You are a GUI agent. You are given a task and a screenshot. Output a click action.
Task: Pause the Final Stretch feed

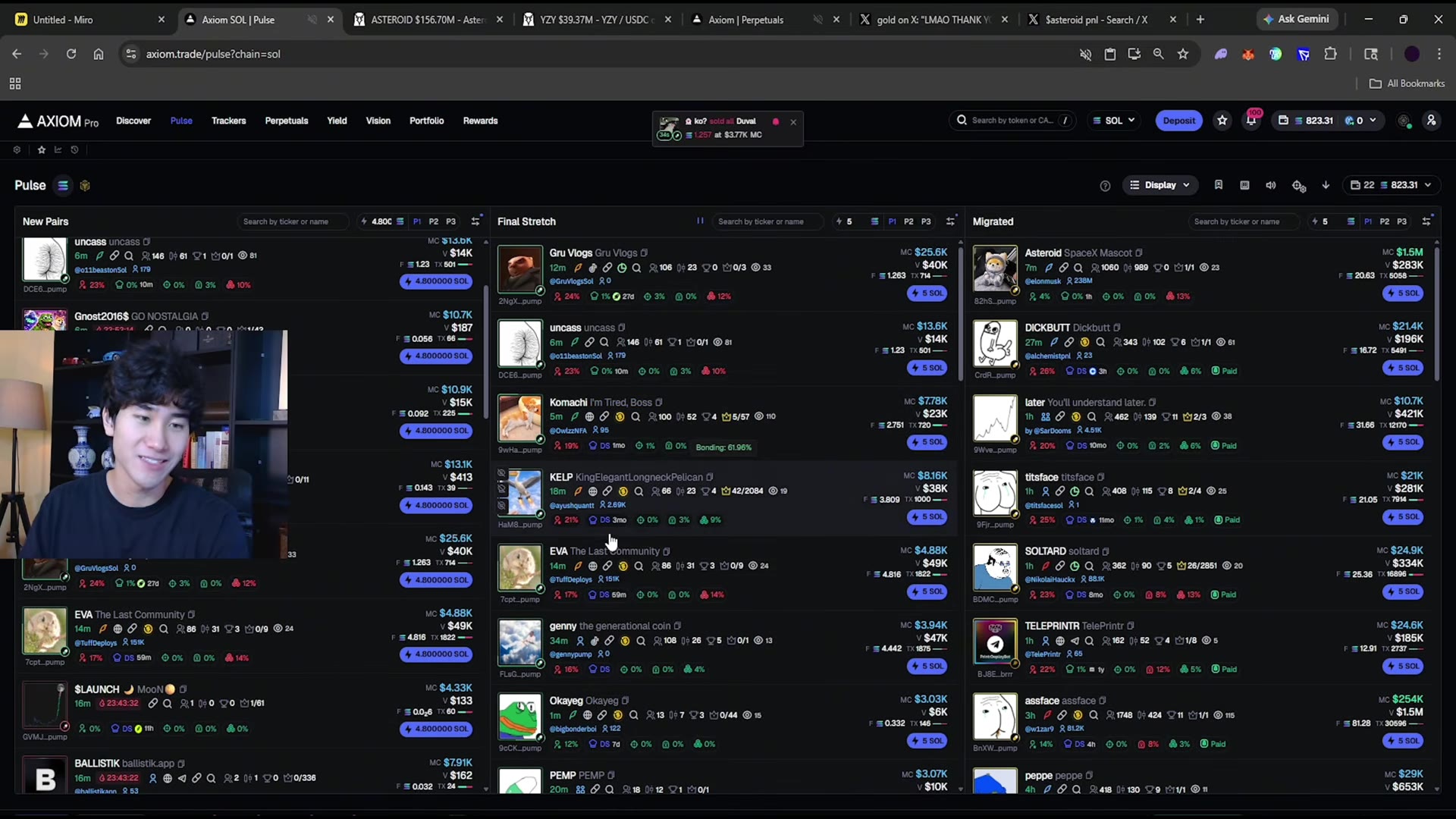pos(700,221)
